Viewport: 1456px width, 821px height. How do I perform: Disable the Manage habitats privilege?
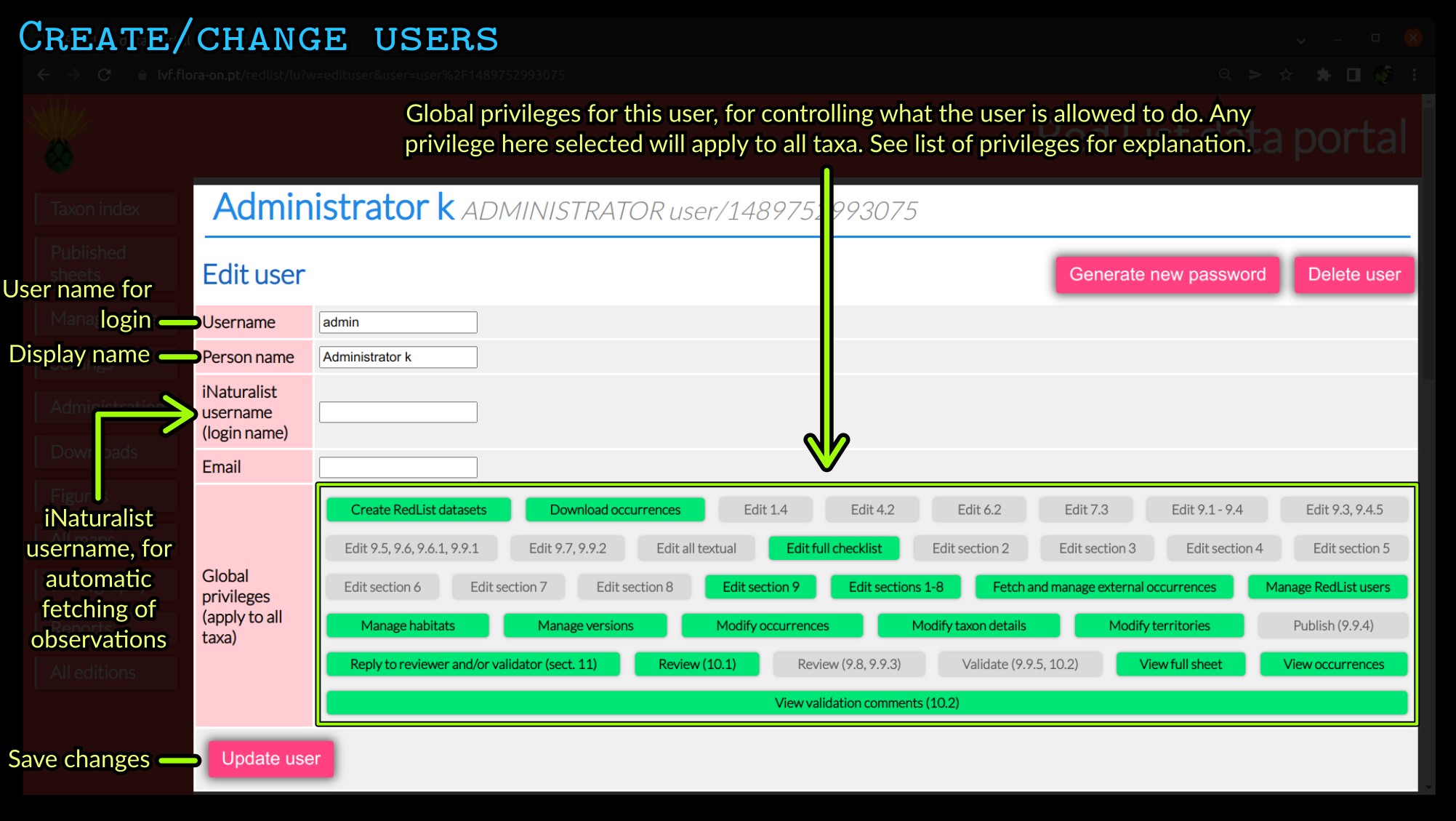[x=407, y=625]
